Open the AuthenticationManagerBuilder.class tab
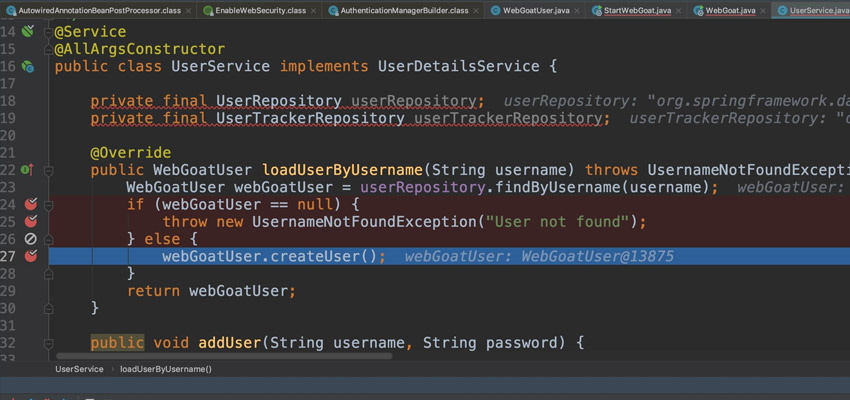The width and height of the screenshot is (850, 400). point(403,11)
